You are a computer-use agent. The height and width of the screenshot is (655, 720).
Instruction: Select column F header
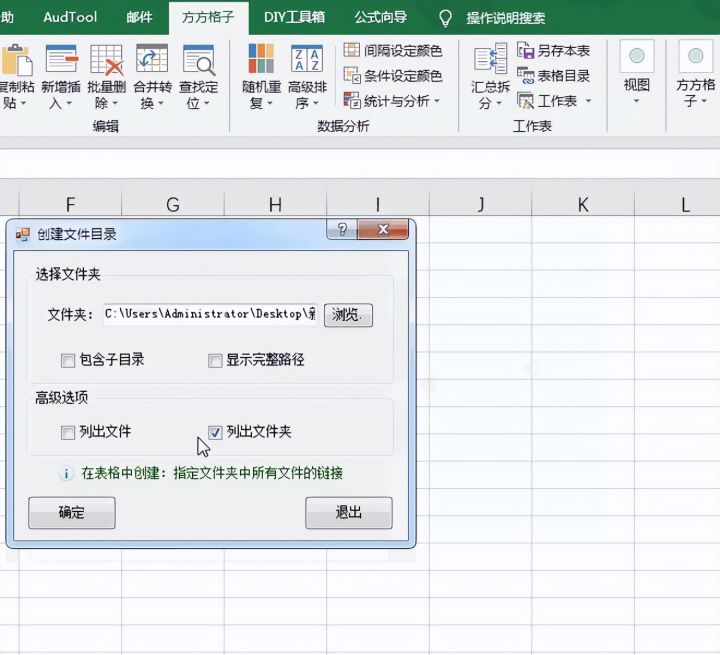click(70, 204)
